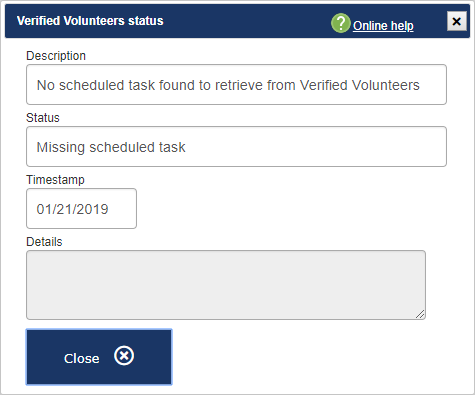Select the Timestamp date field

[81, 209]
